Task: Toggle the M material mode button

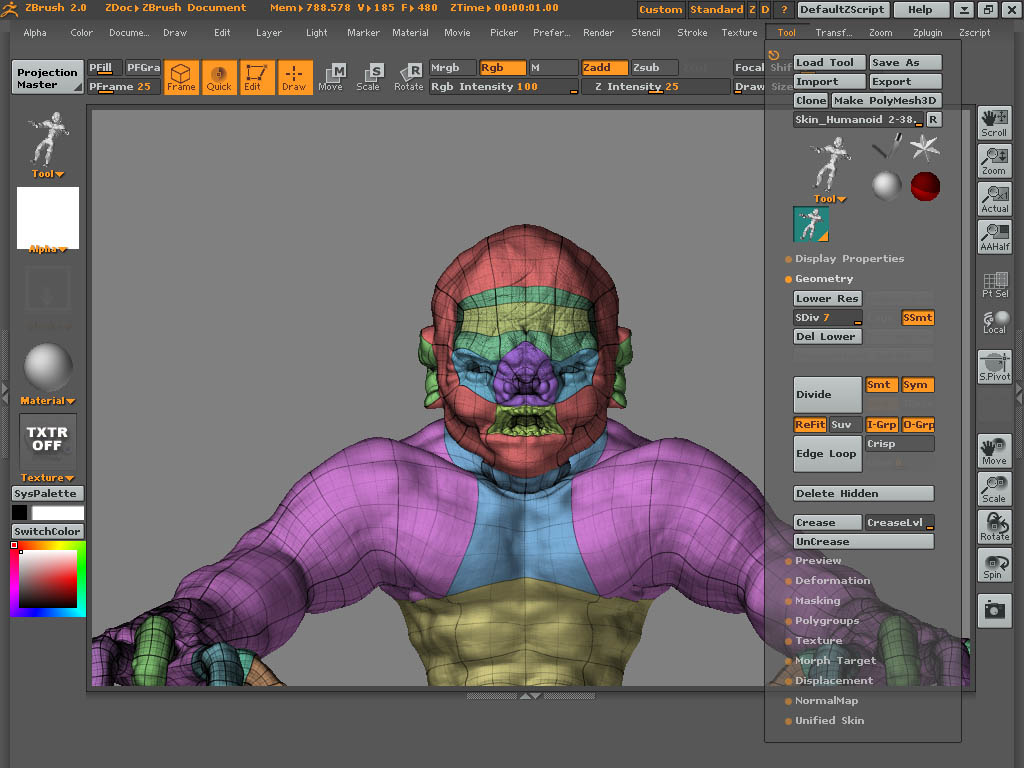Action: 553,68
